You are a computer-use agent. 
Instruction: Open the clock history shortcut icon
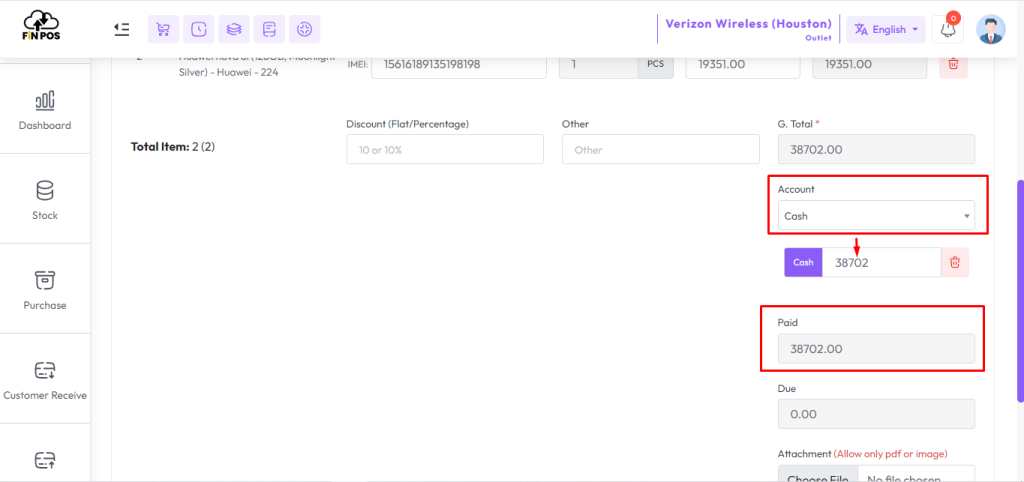point(199,29)
